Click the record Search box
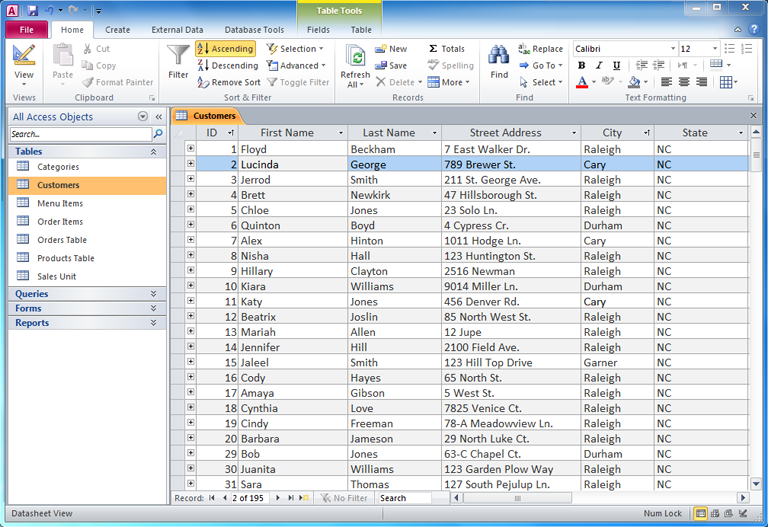Viewport: 768px width, 527px height. click(x=404, y=498)
